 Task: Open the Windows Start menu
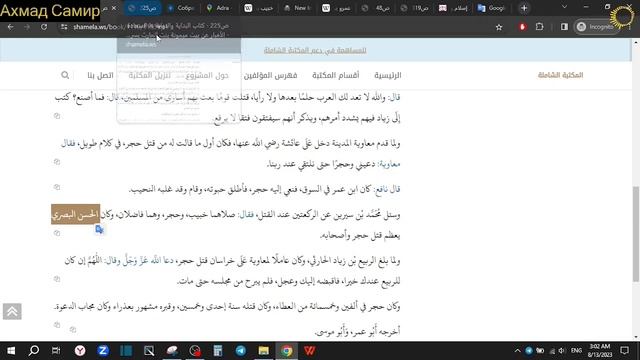pyautogui.click(x=11, y=351)
